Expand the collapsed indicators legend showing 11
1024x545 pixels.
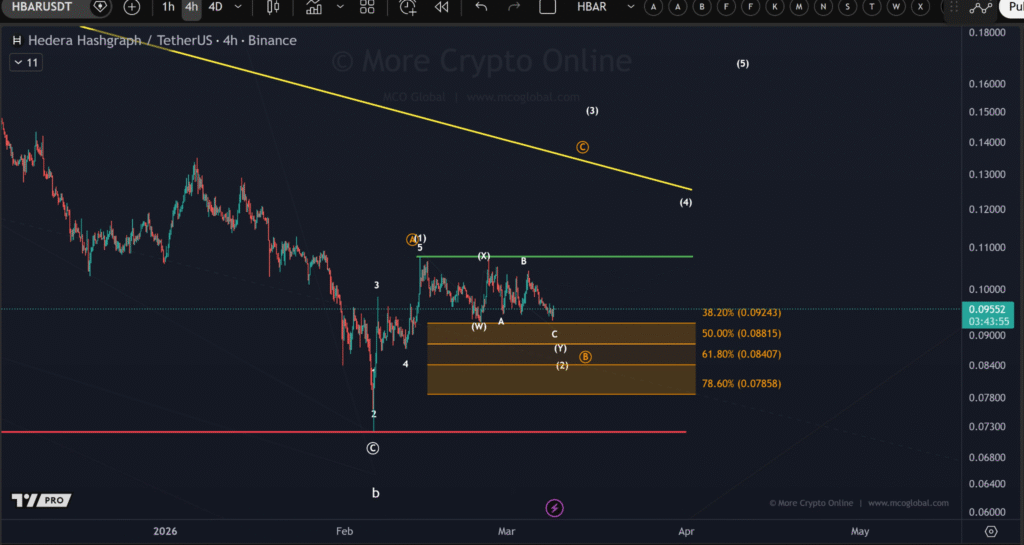tap(26, 63)
